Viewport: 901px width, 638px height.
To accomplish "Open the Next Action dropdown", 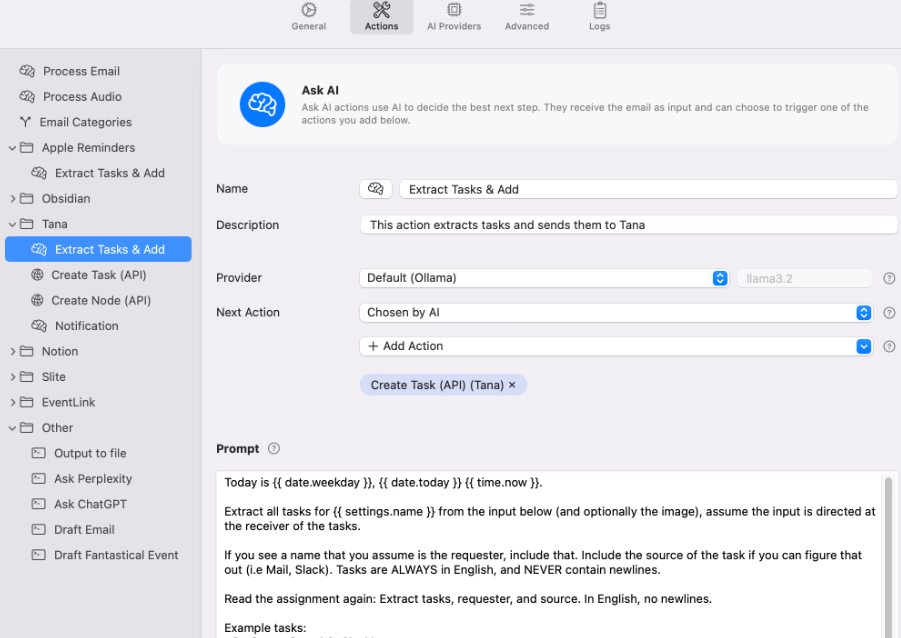I will pos(616,313).
